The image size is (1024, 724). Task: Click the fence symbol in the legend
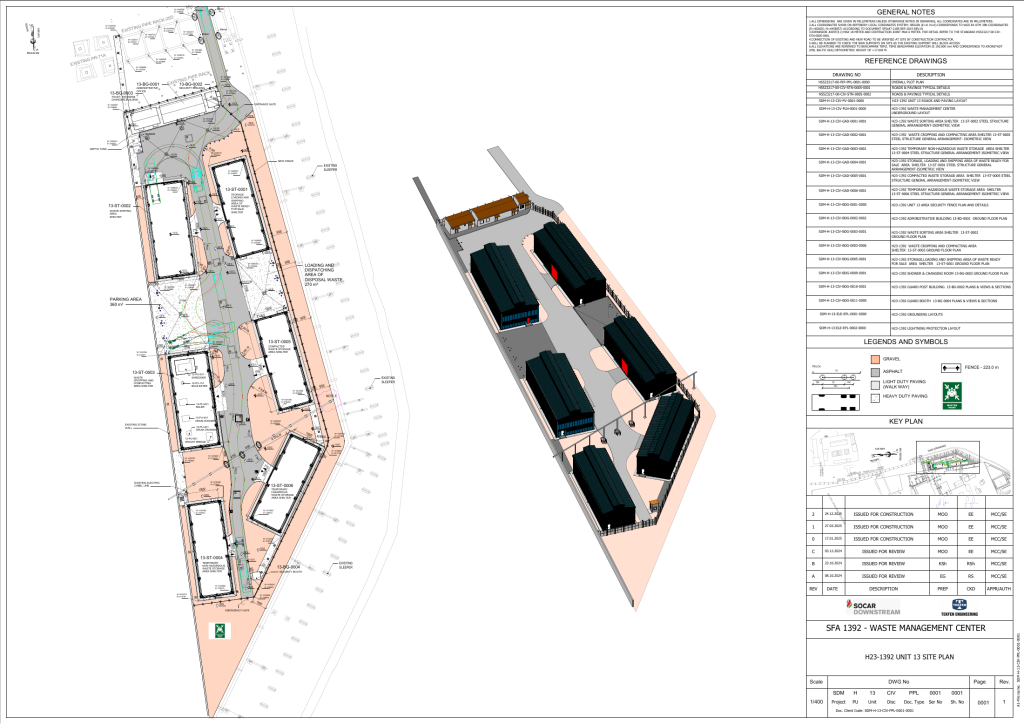point(953,369)
